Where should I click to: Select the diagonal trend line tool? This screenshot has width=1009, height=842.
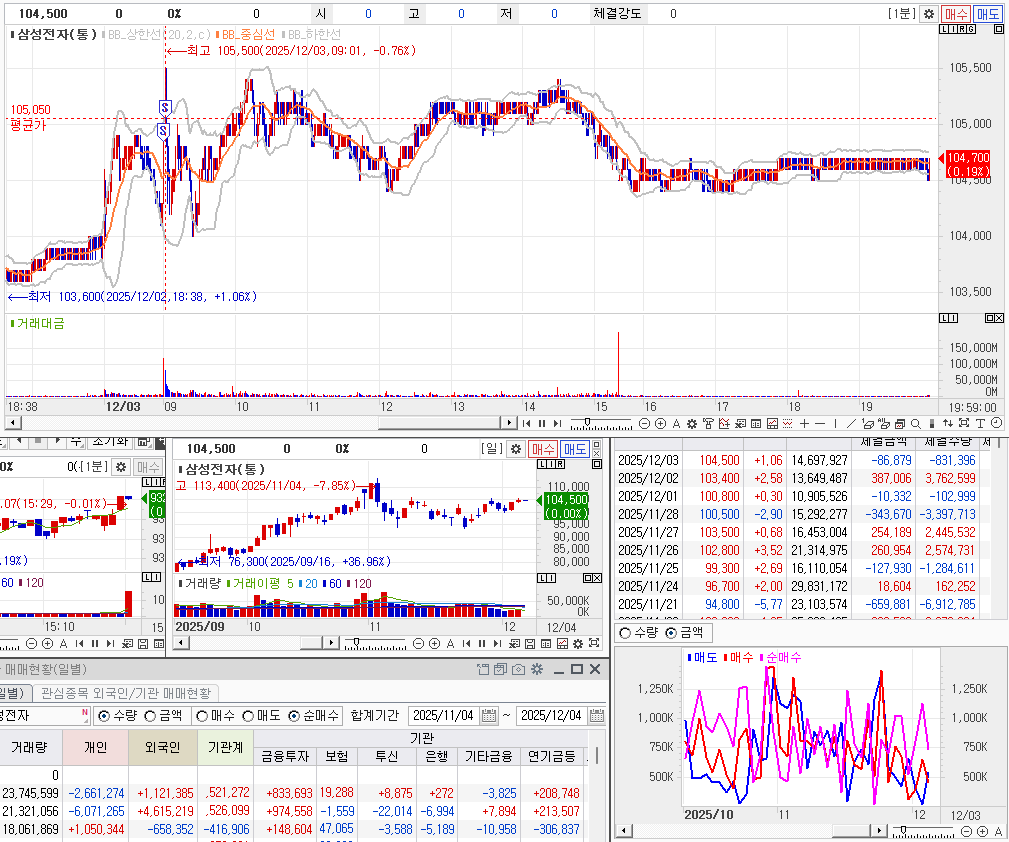850,423
